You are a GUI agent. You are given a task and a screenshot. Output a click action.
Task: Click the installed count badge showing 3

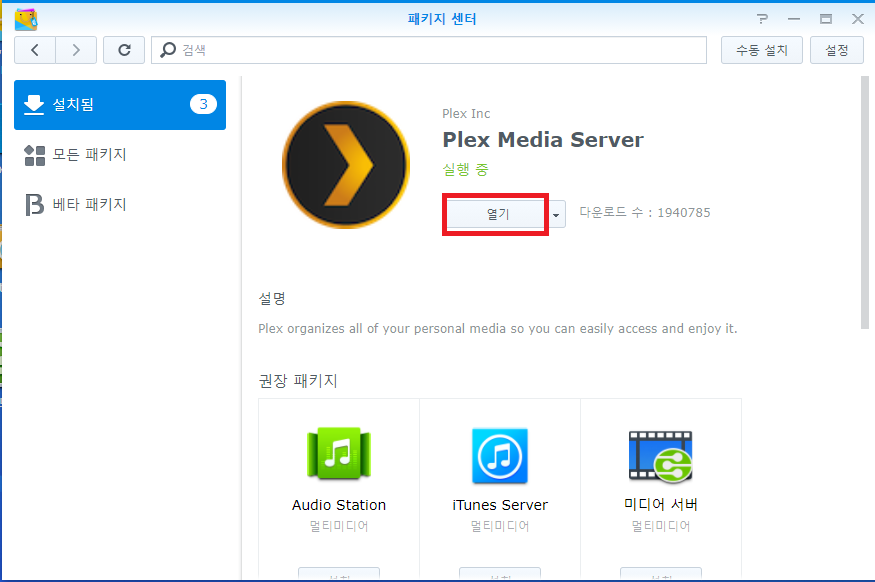coord(203,104)
